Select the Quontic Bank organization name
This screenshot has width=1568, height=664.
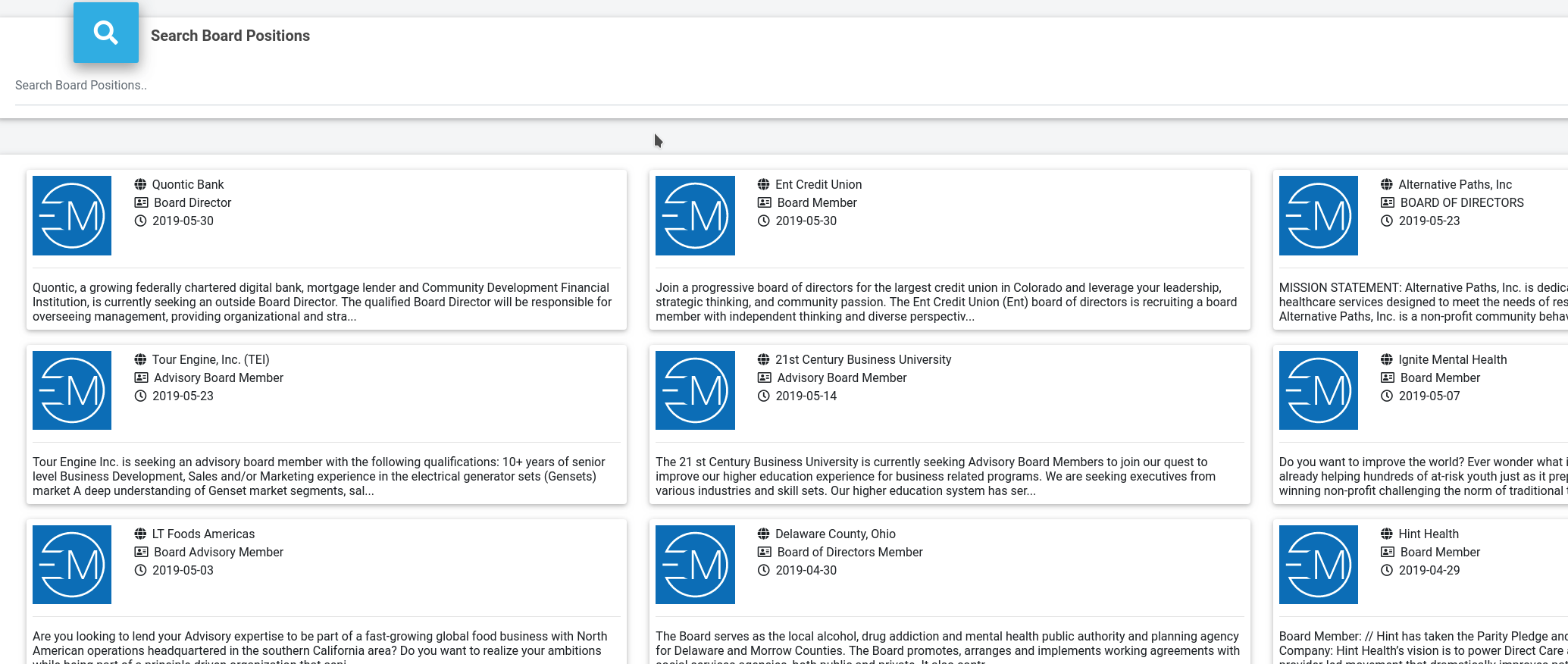188,184
